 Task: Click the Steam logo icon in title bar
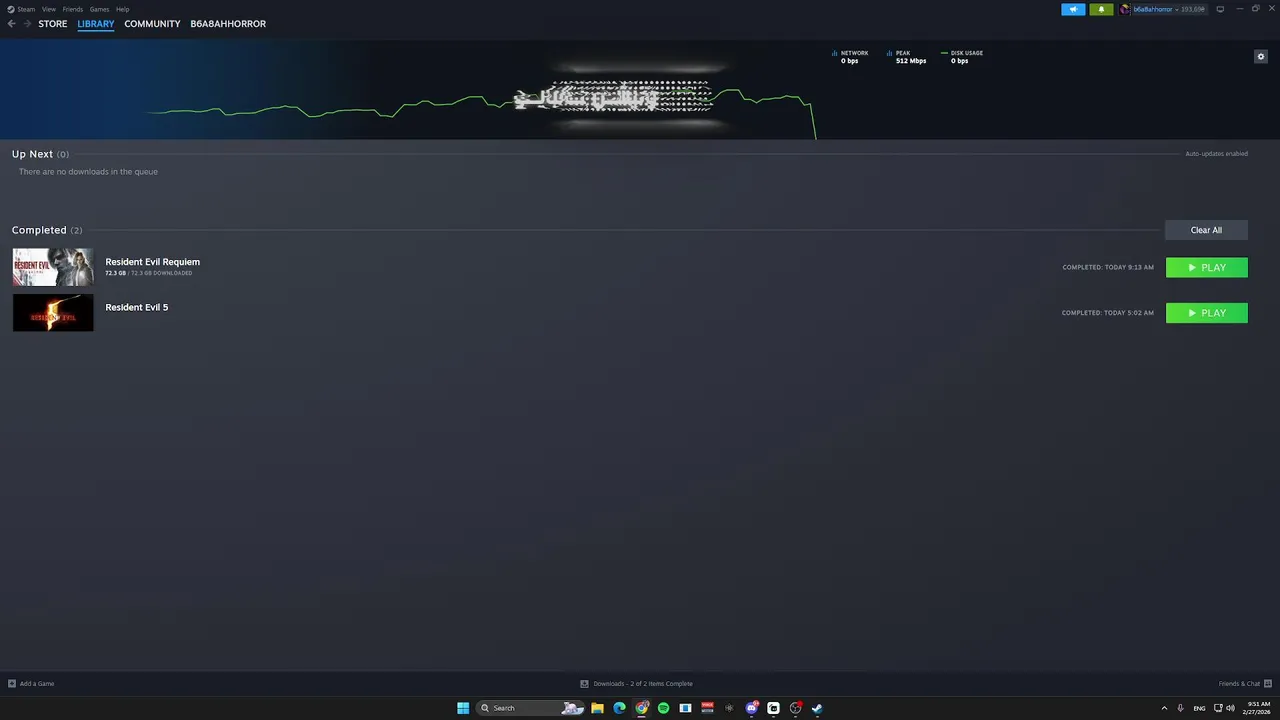coord(11,9)
